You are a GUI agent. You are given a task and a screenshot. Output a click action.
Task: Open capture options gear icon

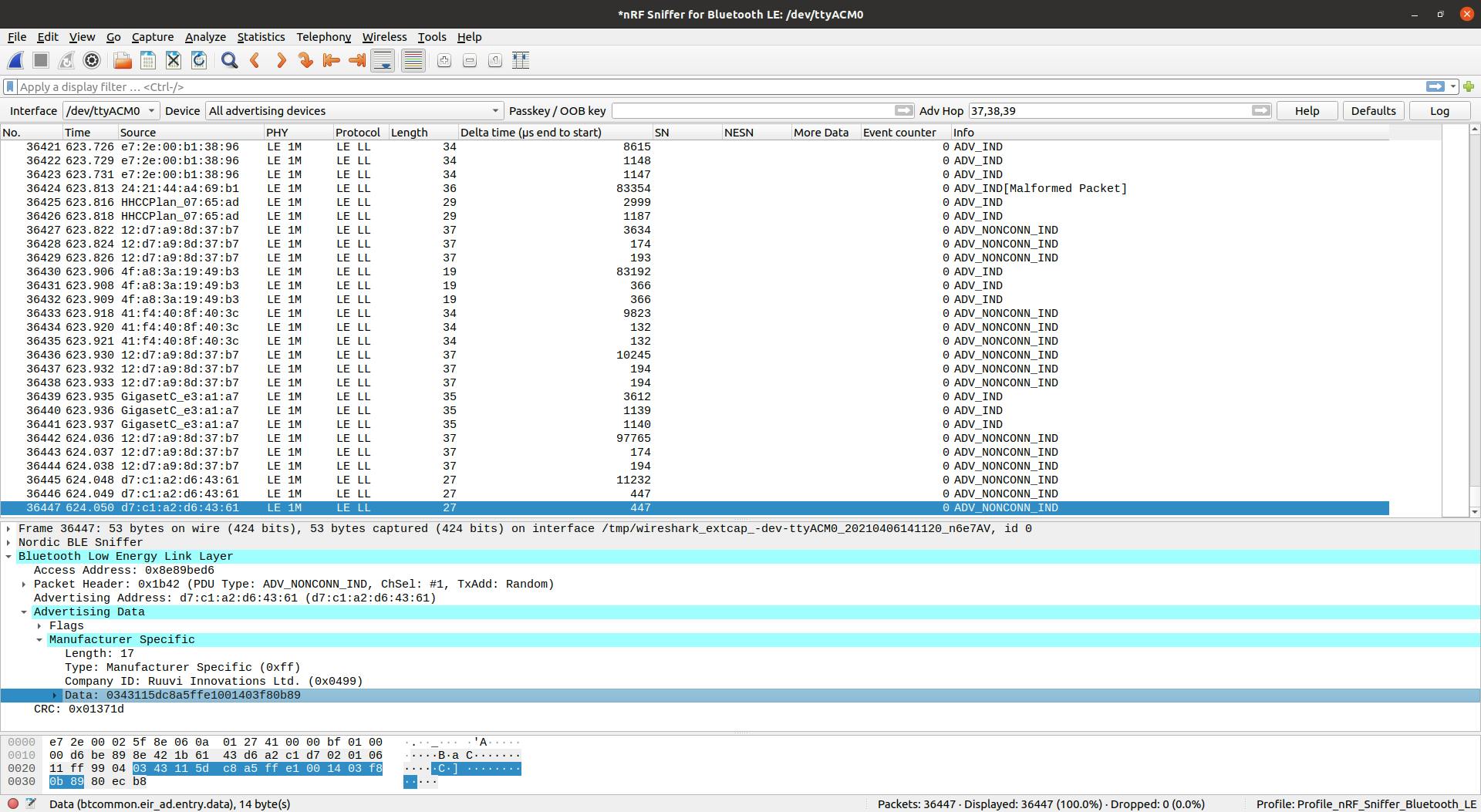tap(92, 61)
